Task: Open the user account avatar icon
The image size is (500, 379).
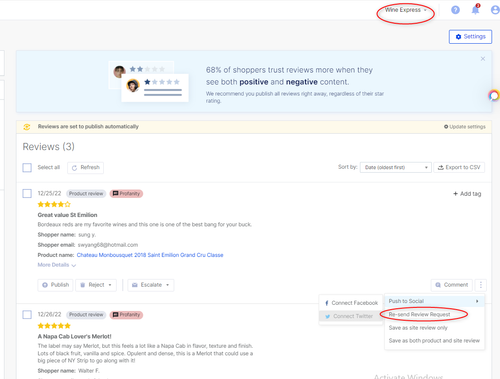Action: pyautogui.click(x=495, y=10)
